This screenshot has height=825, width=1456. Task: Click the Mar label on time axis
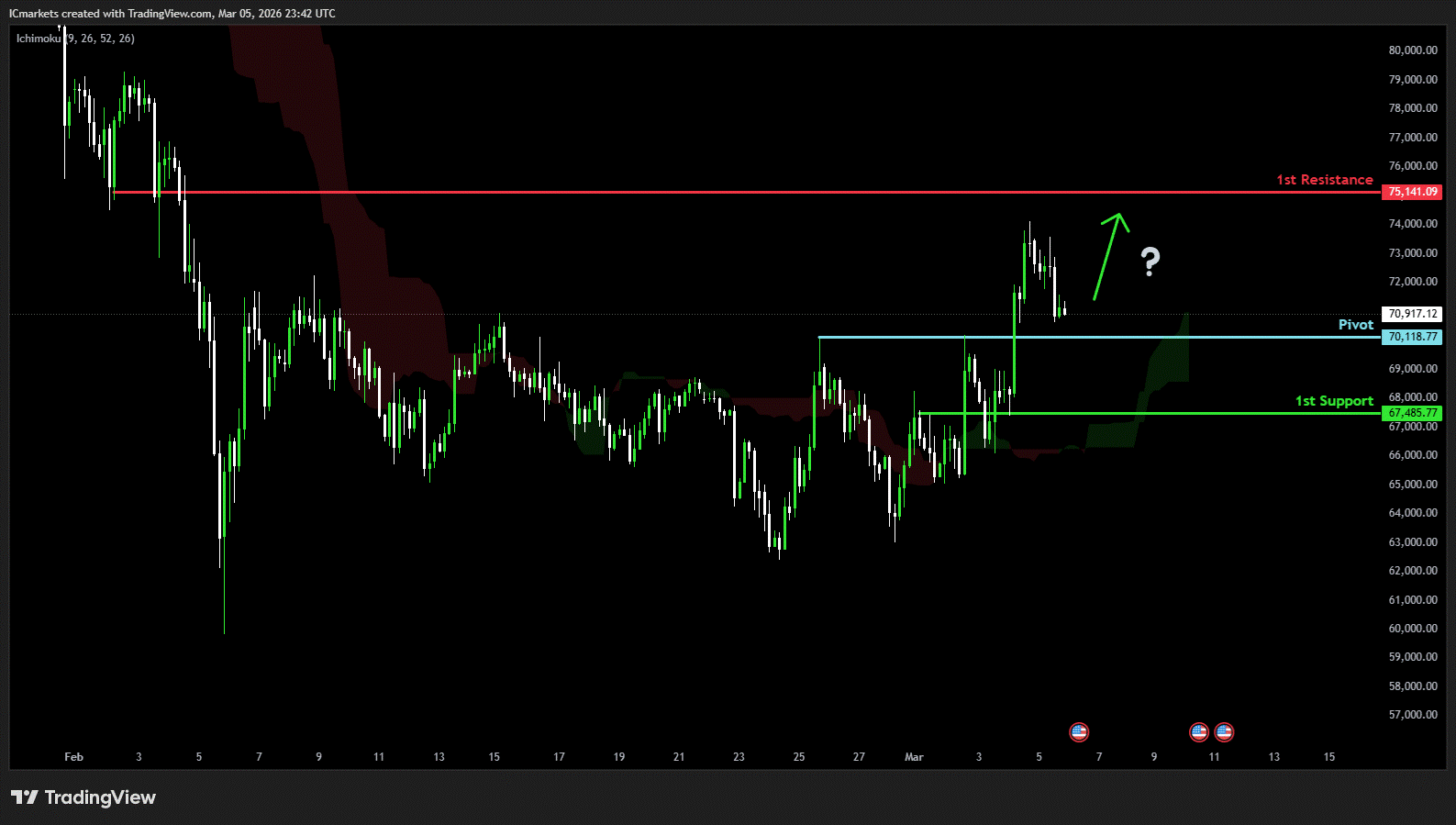point(914,757)
